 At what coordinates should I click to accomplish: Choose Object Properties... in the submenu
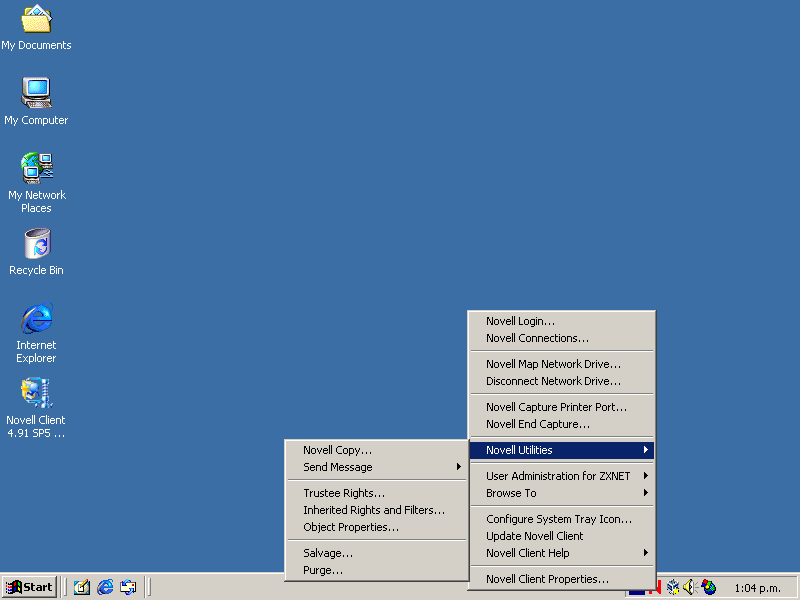[x=377, y=527]
